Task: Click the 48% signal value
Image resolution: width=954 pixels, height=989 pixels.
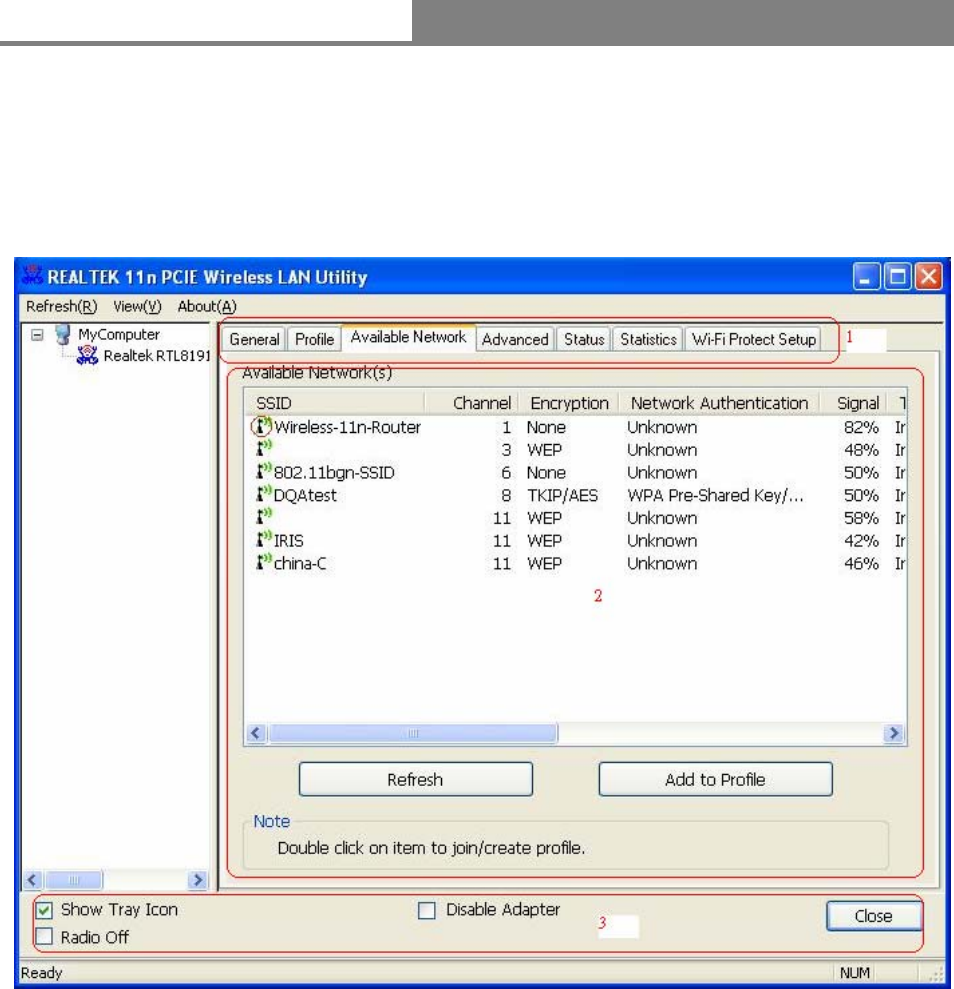Action: [861, 450]
